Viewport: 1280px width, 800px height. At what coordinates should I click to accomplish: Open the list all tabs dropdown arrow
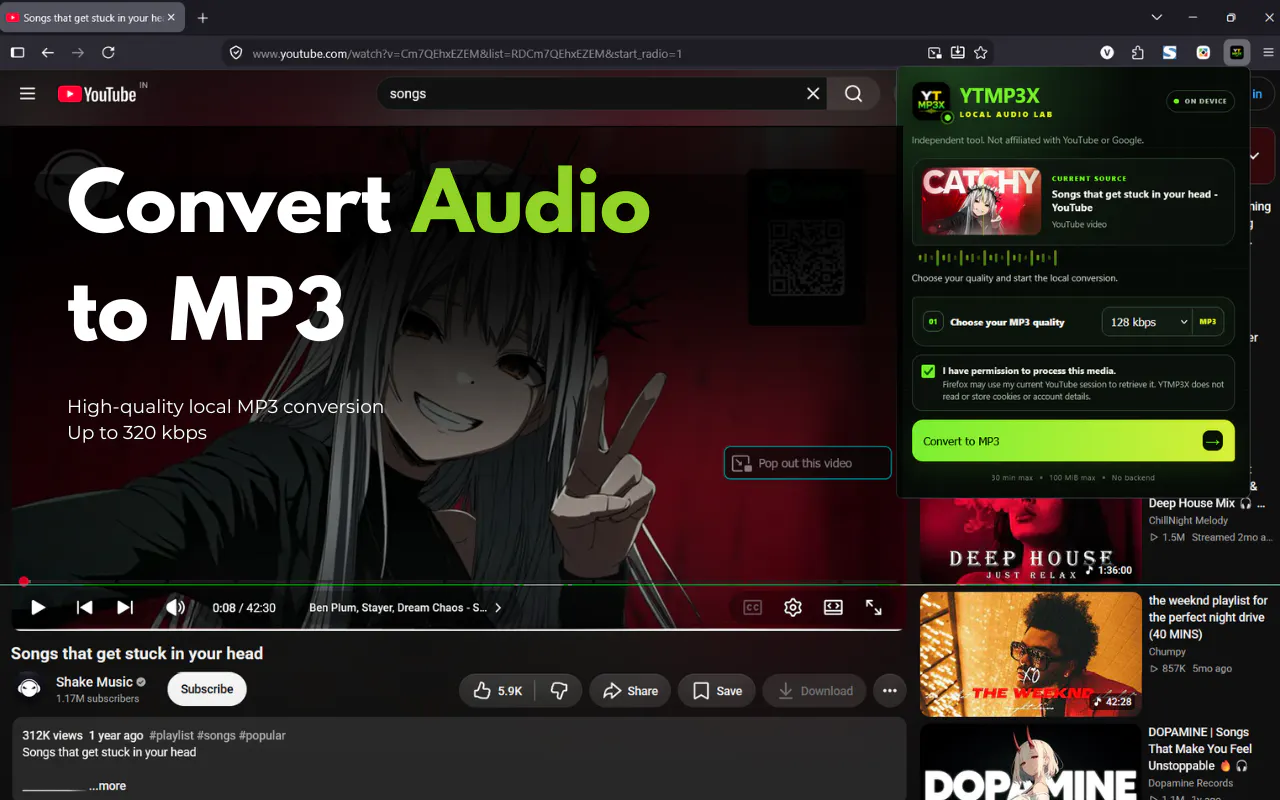click(x=1157, y=18)
